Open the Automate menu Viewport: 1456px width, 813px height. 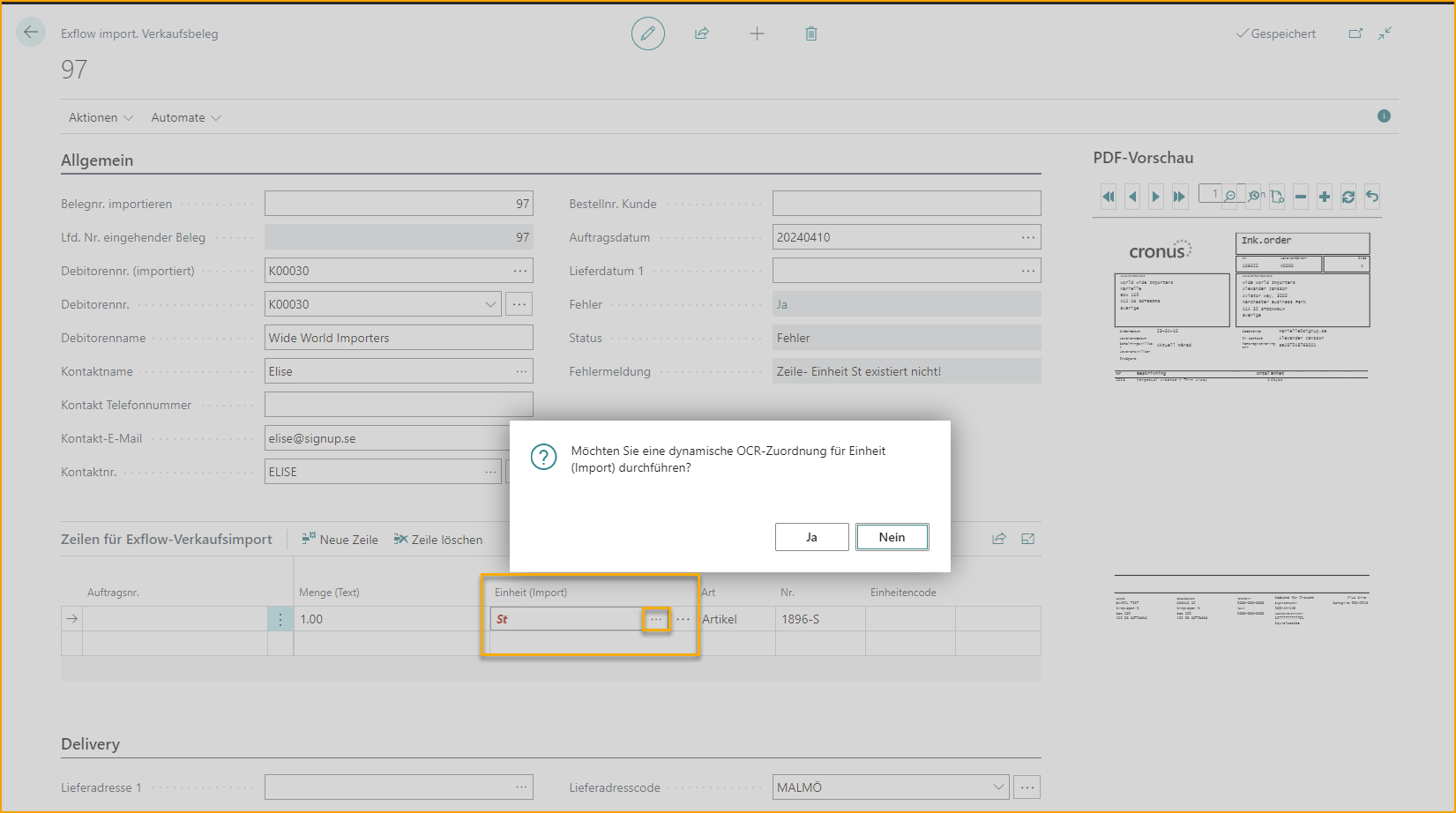(184, 116)
